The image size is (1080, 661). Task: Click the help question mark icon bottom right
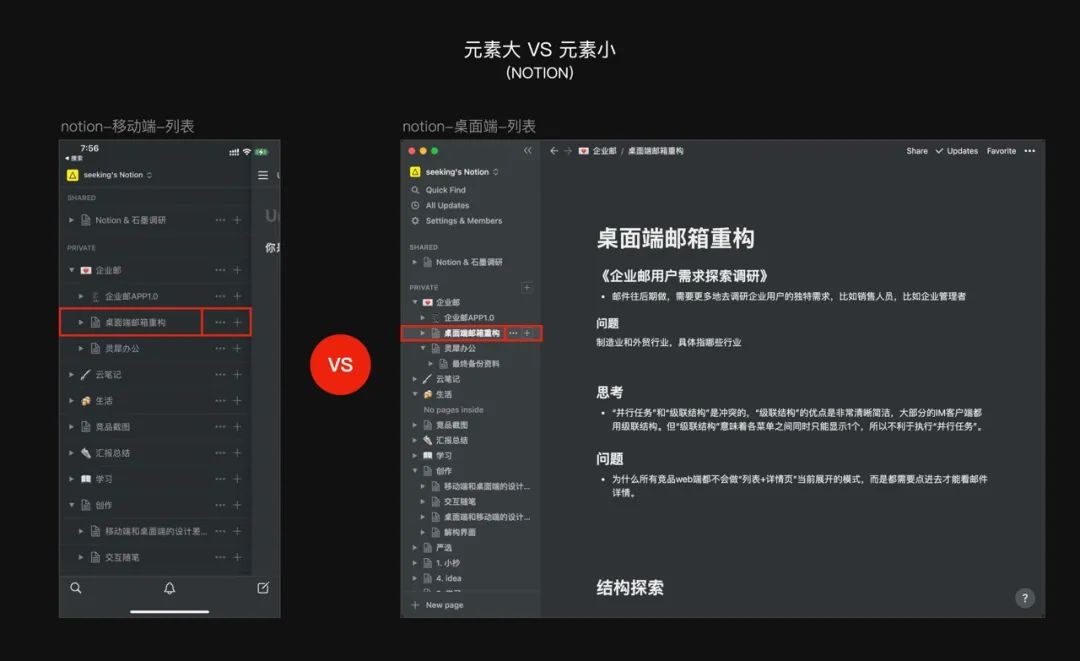[x=1024, y=597]
